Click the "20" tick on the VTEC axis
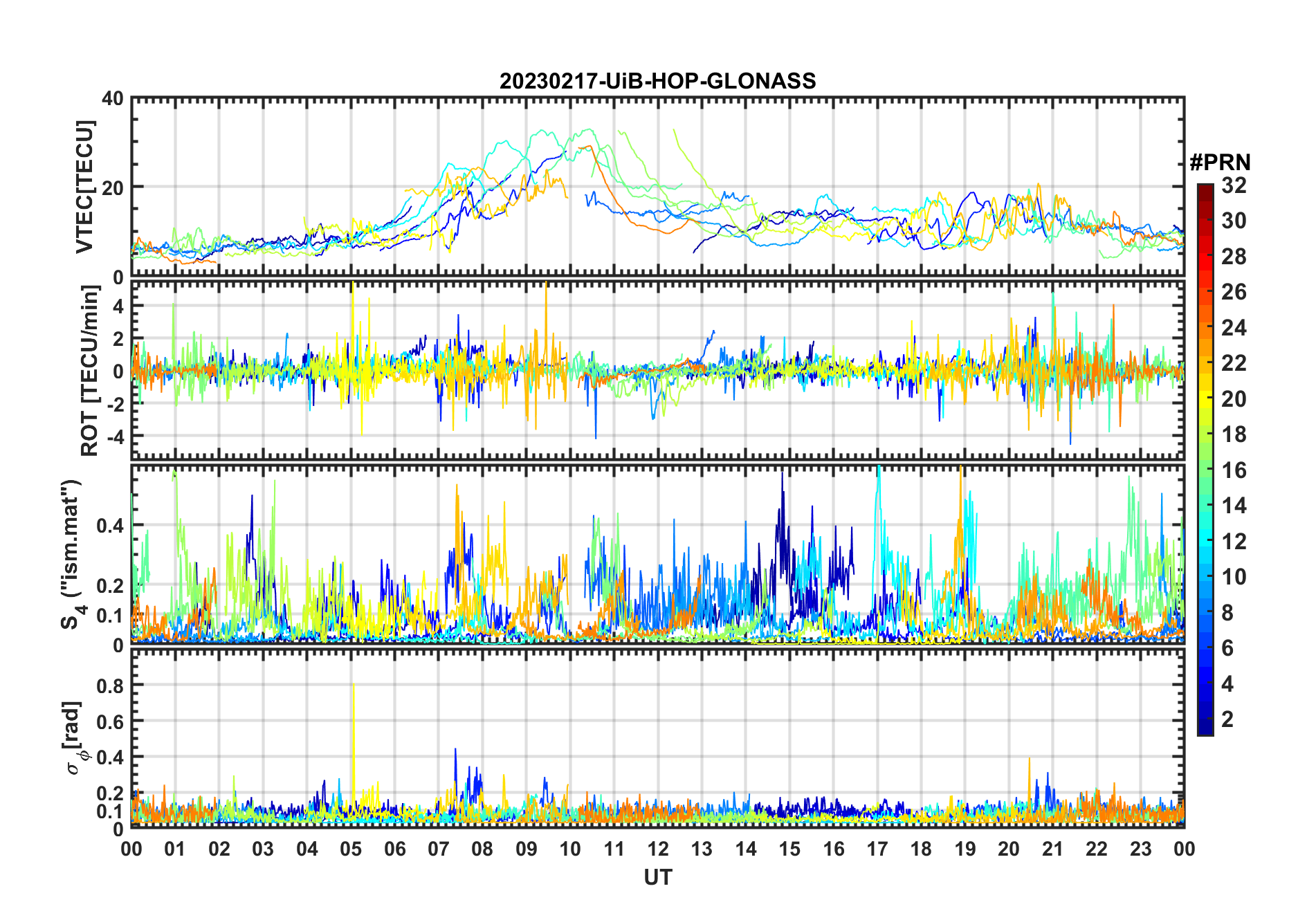 point(113,187)
